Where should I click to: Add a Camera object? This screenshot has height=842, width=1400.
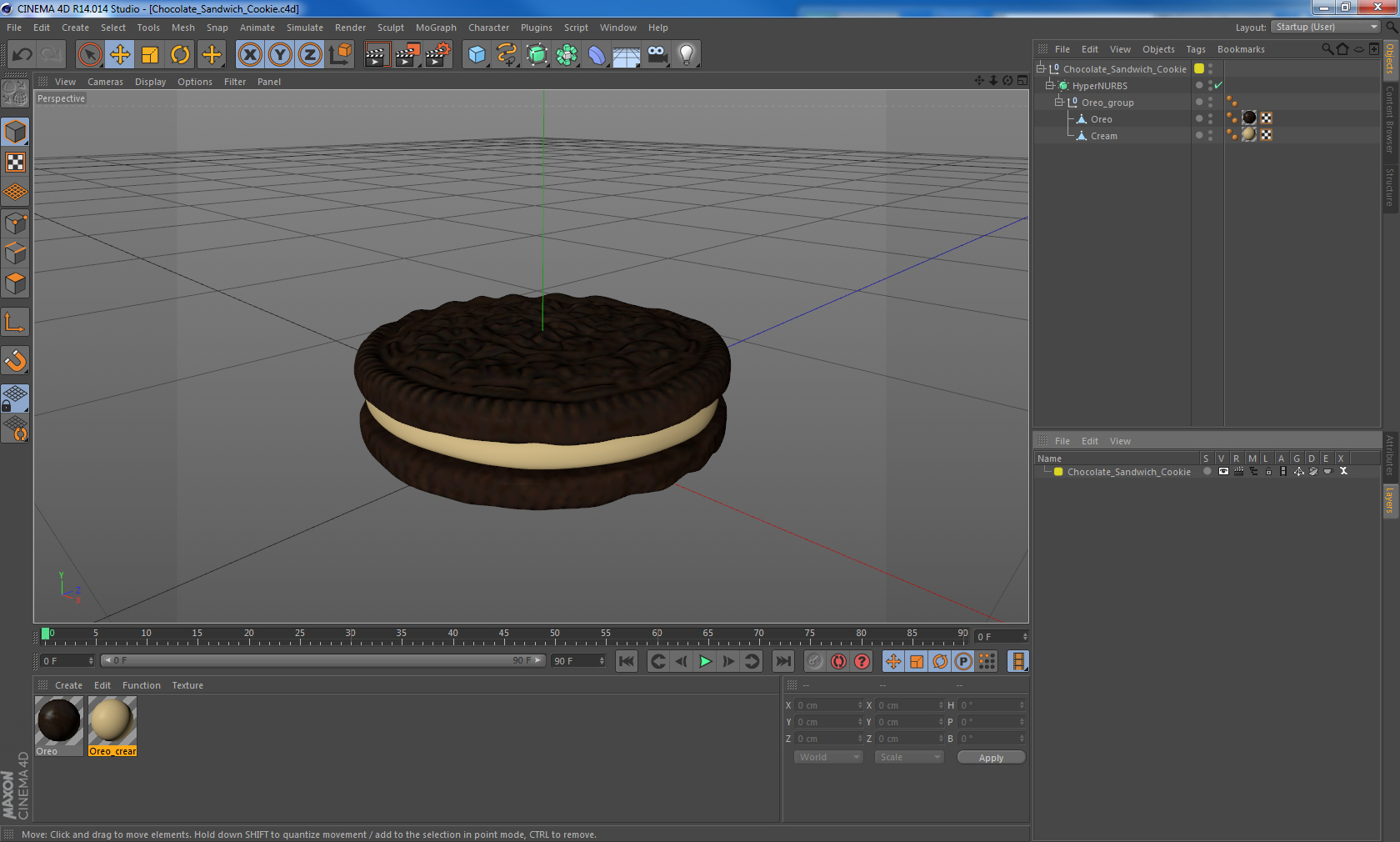657,55
